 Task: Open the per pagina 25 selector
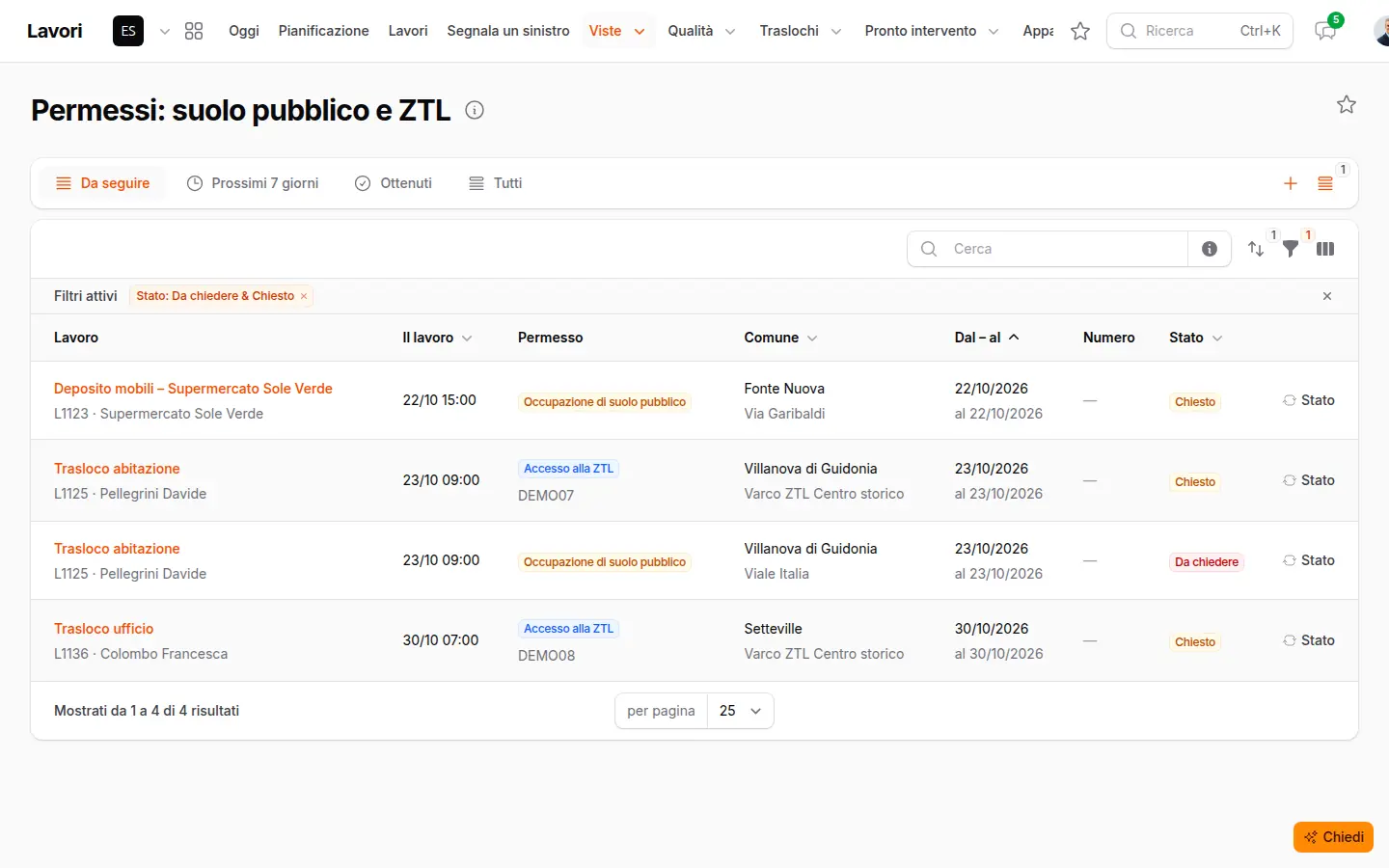tap(740, 711)
